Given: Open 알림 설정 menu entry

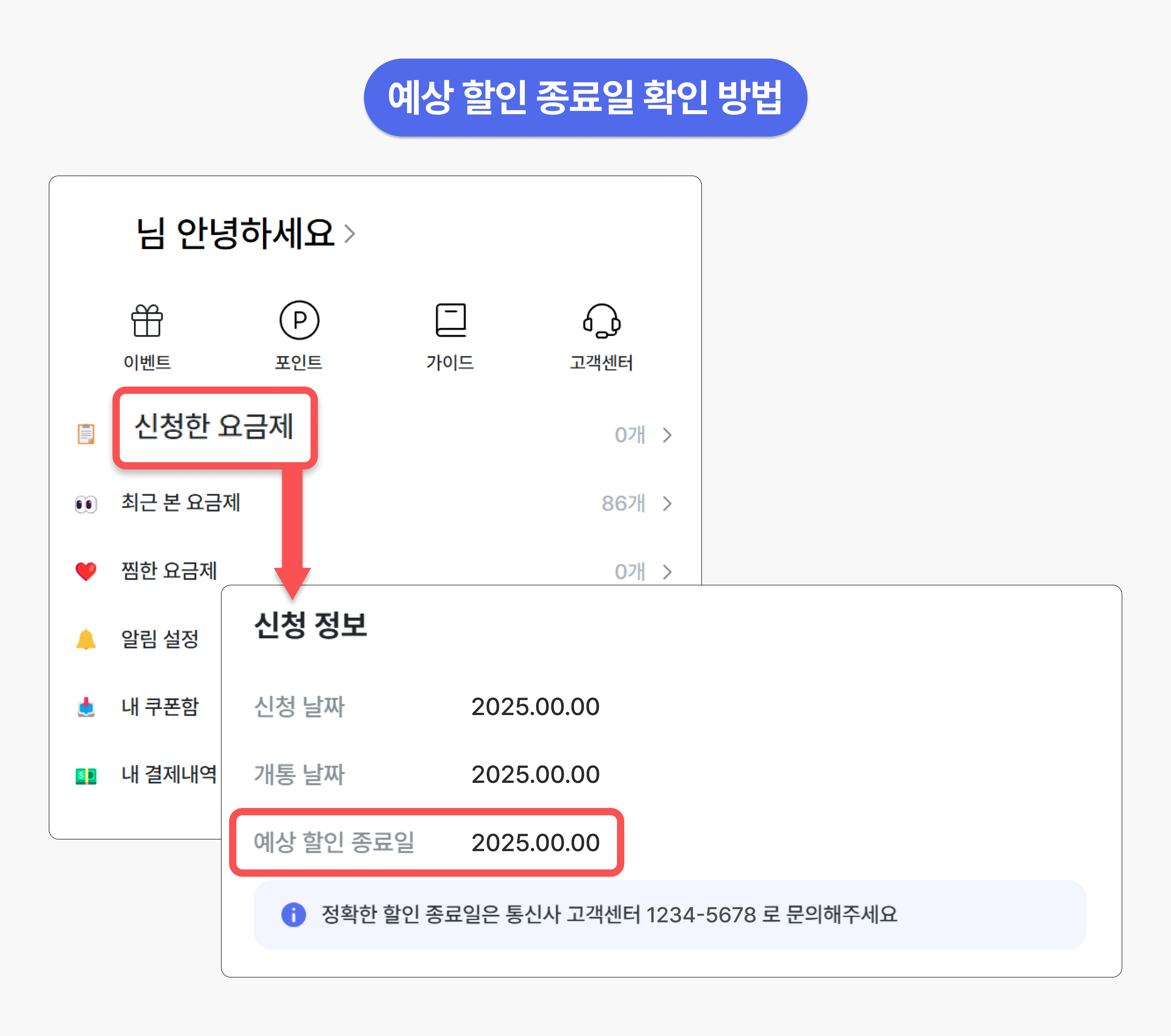Looking at the screenshot, I should click(160, 639).
